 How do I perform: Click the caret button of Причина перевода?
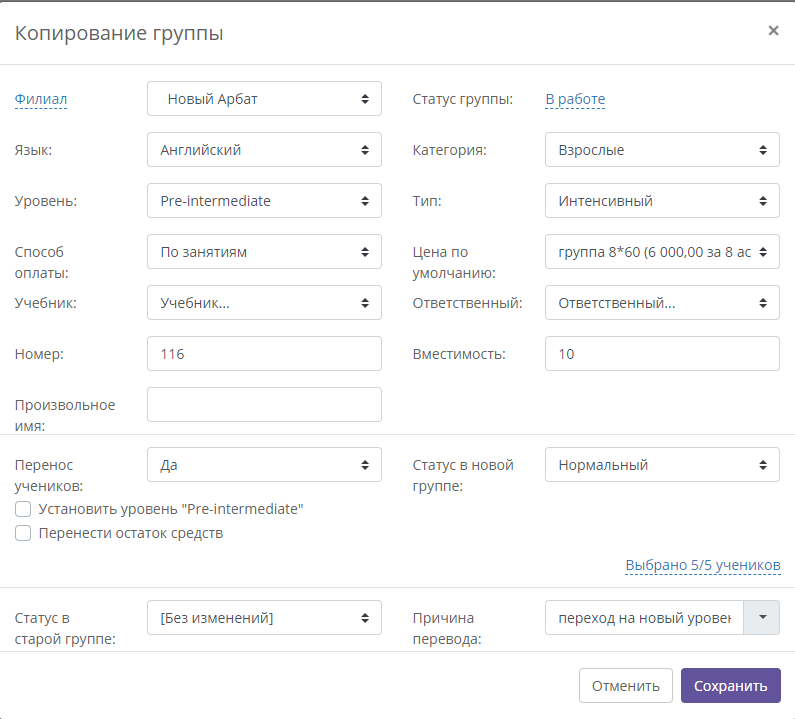(762, 618)
